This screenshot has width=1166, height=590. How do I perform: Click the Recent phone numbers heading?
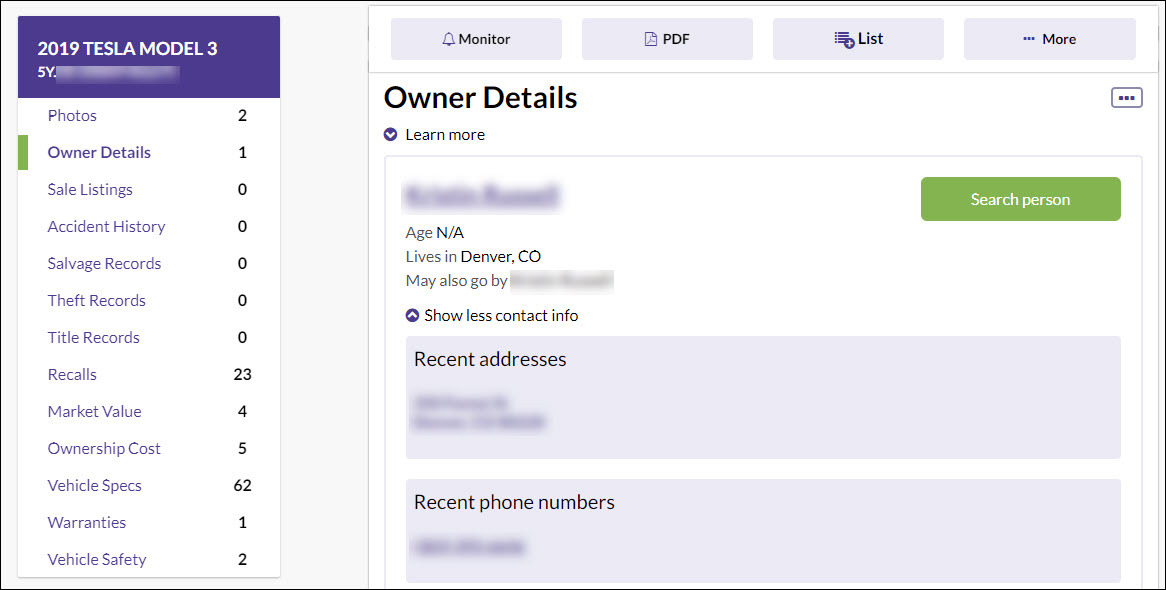tap(514, 502)
